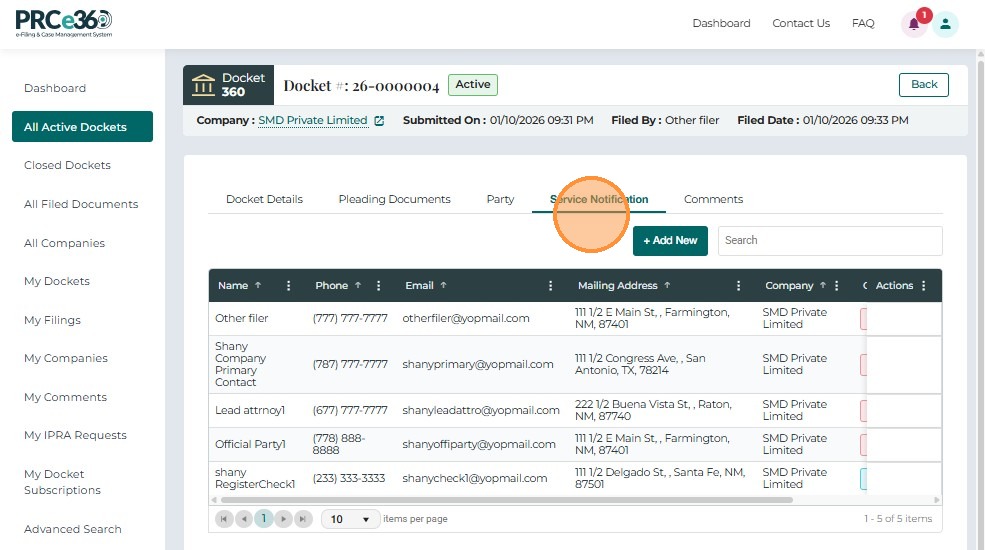Open the Comments tab

(x=713, y=199)
